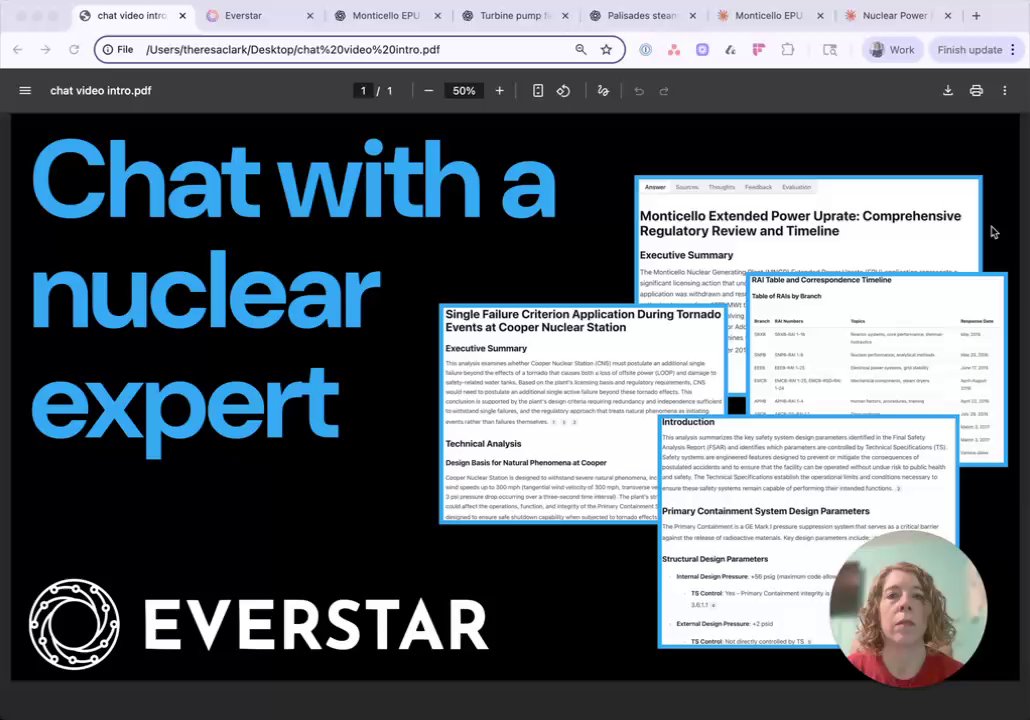Click the EVERSTAR logo text
The image size is (1030, 720).
[316, 624]
